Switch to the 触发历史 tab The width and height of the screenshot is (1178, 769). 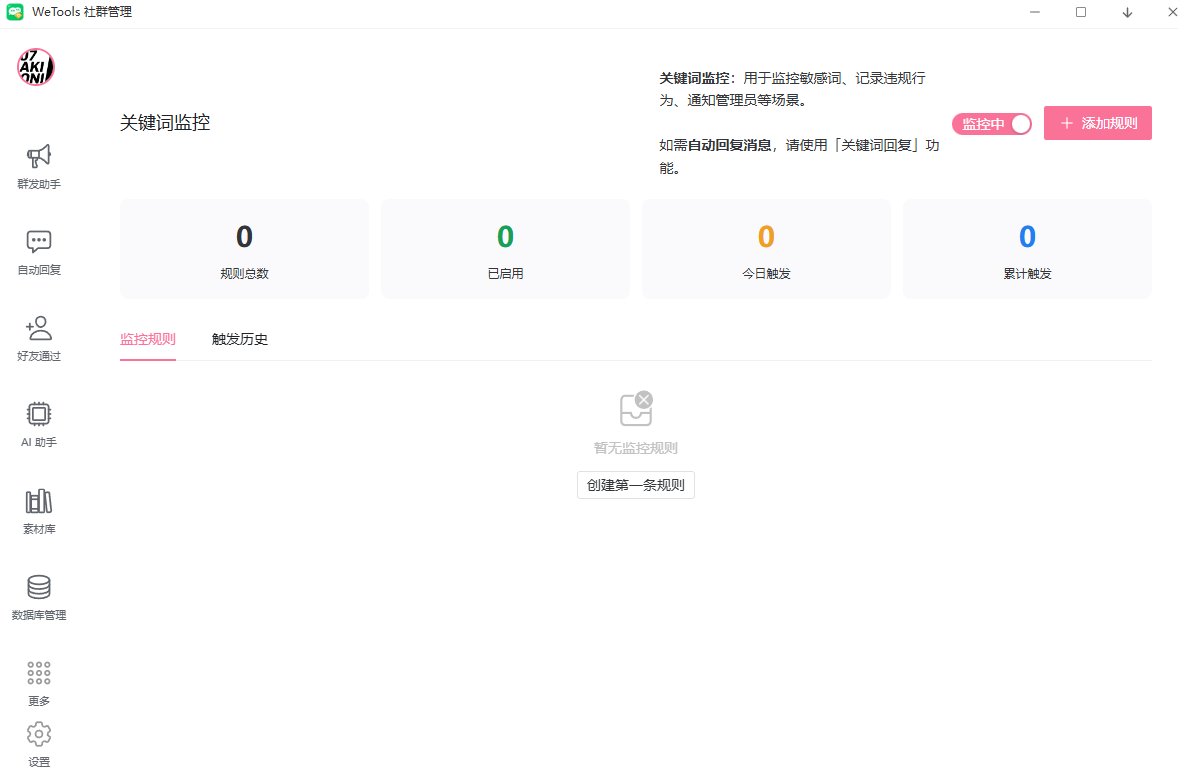[240, 339]
